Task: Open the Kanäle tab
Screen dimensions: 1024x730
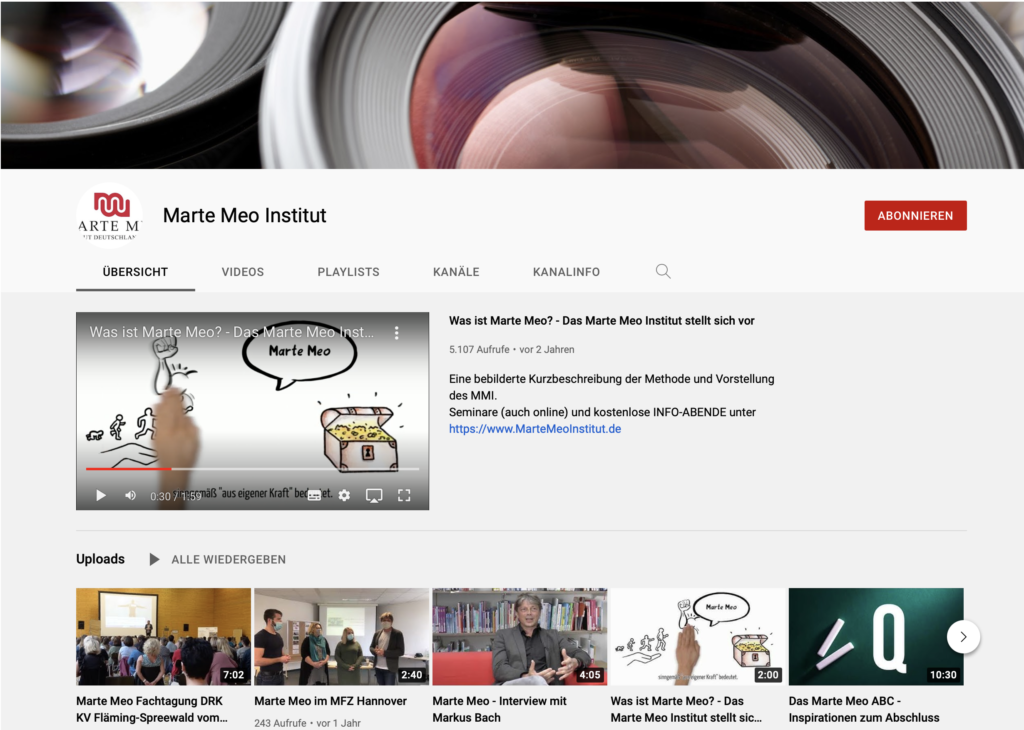Action: [x=456, y=272]
